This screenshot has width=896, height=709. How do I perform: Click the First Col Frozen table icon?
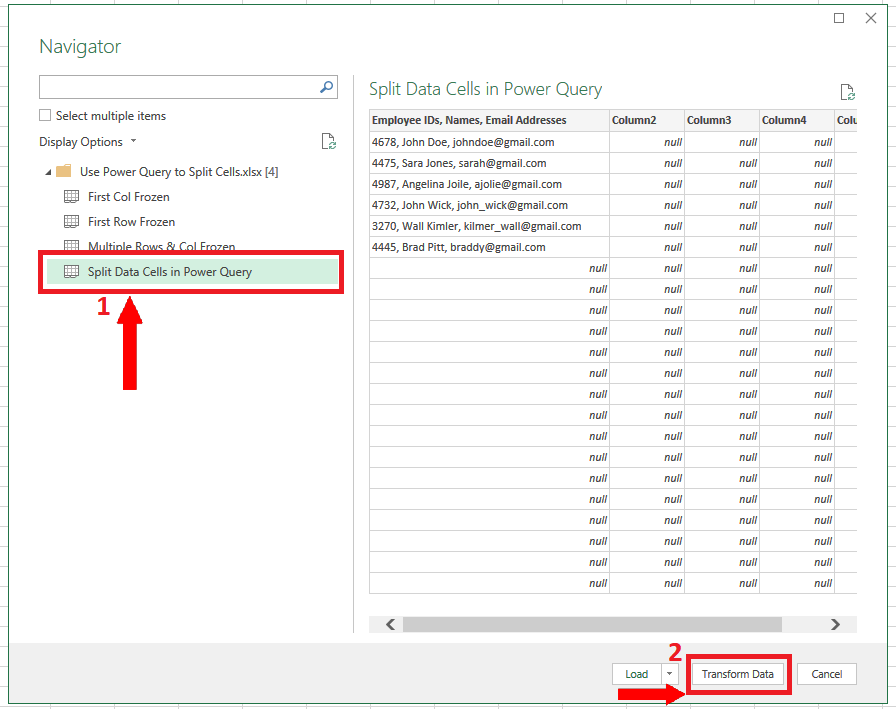71,197
